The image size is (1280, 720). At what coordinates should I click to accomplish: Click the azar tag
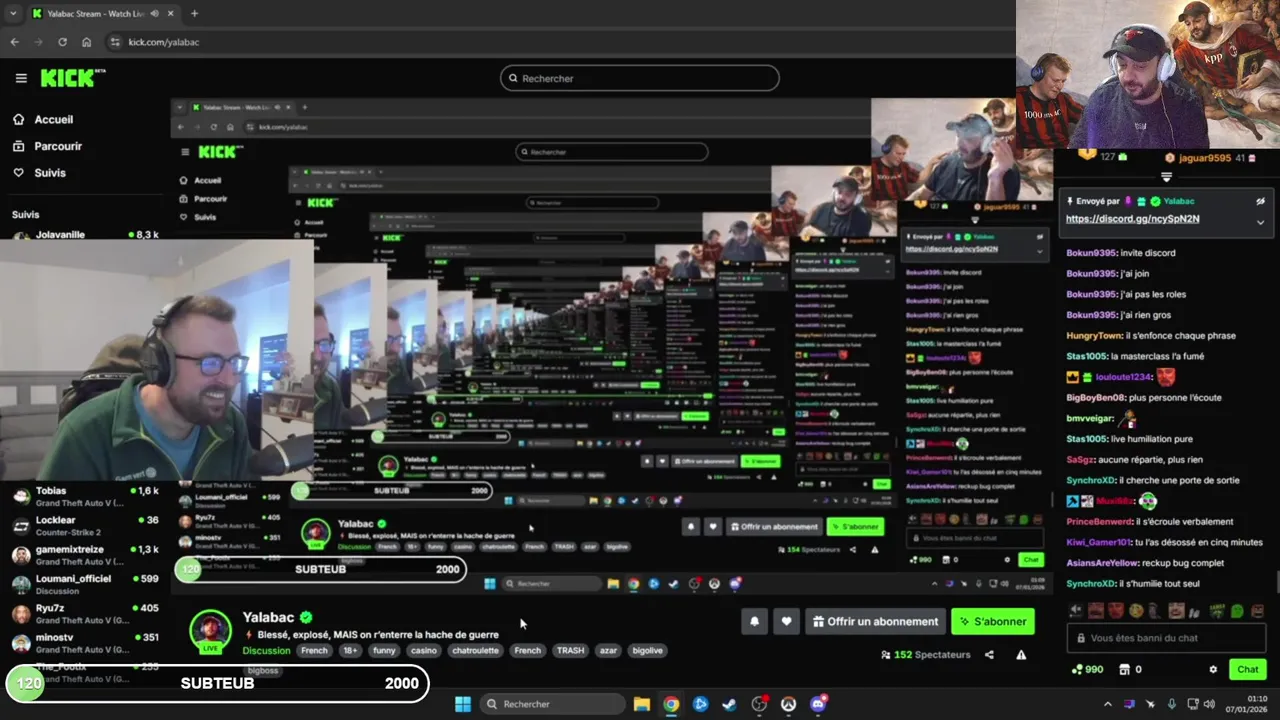coord(608,650)
